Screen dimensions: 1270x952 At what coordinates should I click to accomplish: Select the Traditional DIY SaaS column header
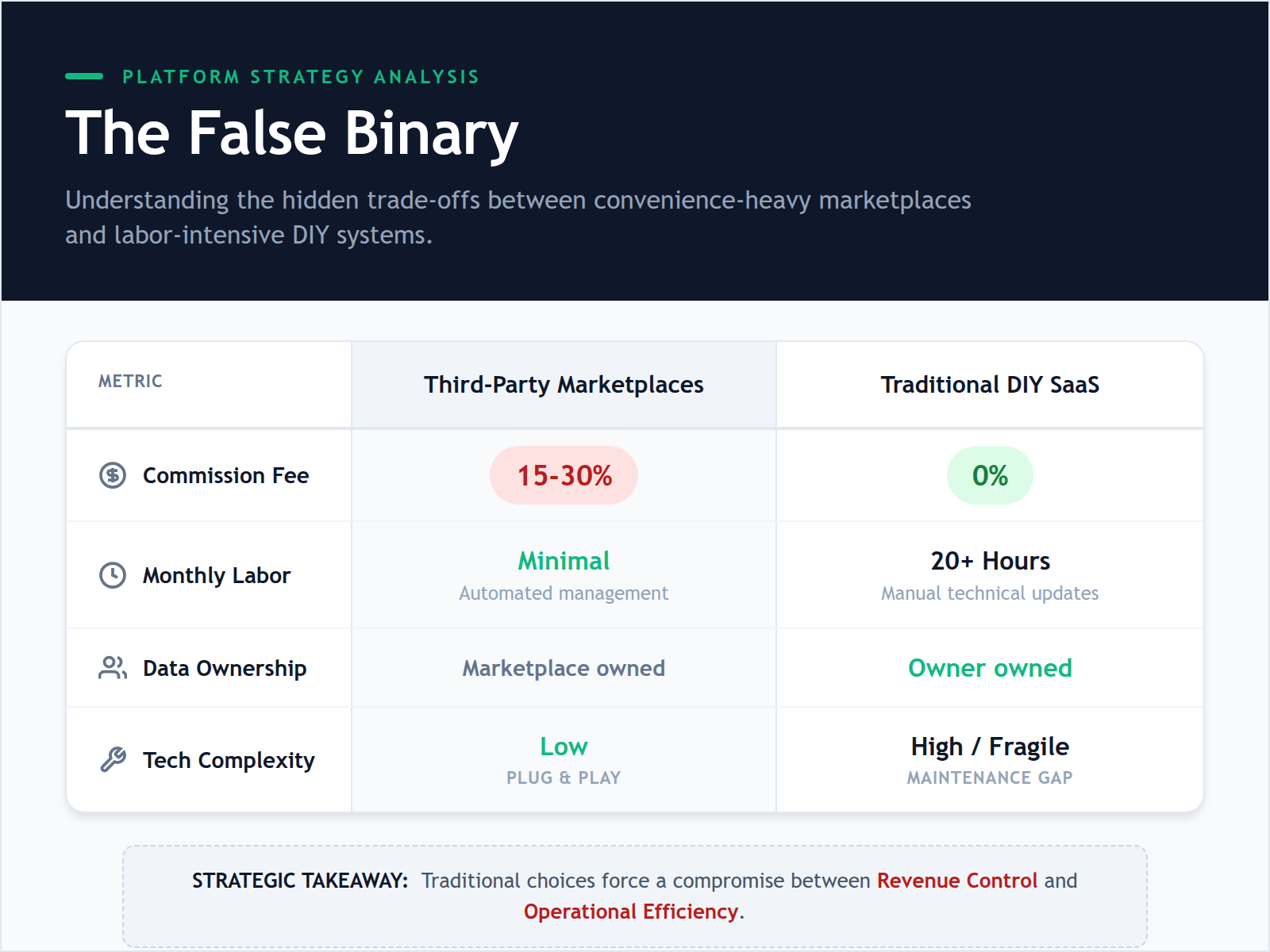[x=990, y=385]
